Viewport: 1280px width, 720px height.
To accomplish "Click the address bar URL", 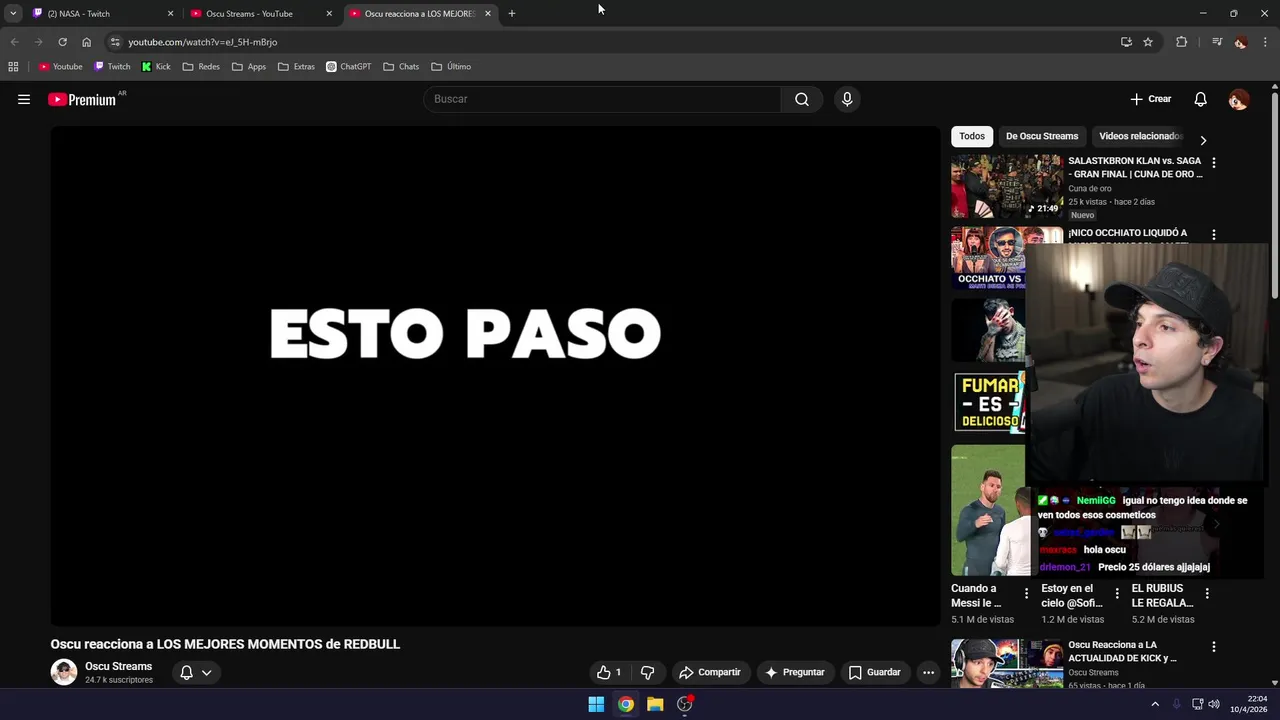I will (x=203, y=42).
